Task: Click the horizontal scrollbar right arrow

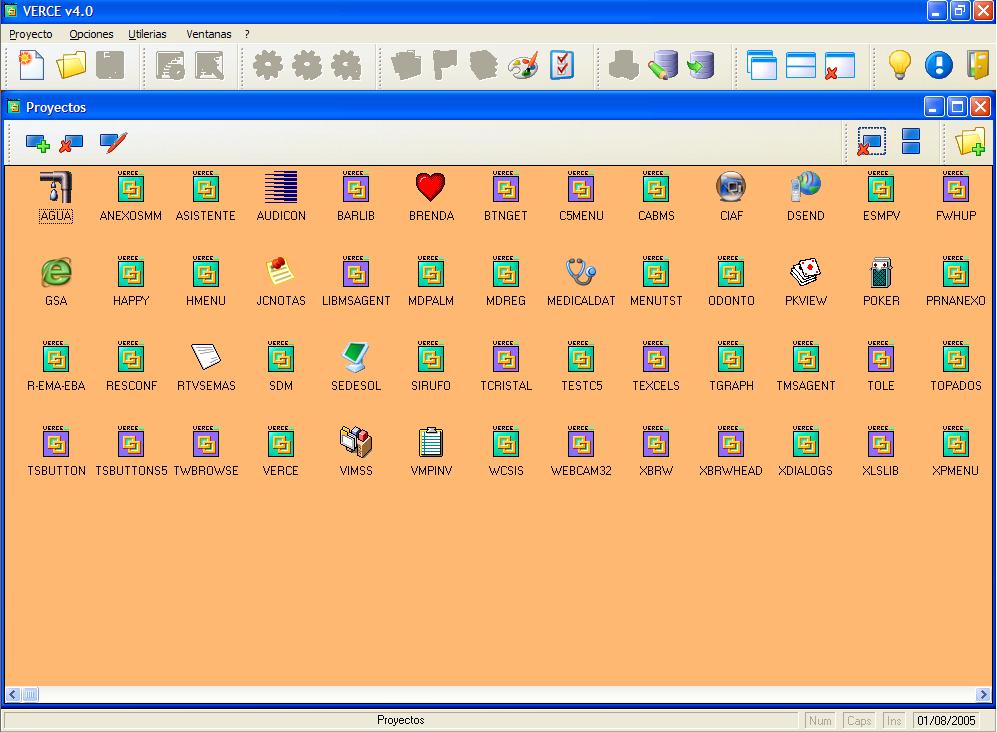Action: pos(983,694)
